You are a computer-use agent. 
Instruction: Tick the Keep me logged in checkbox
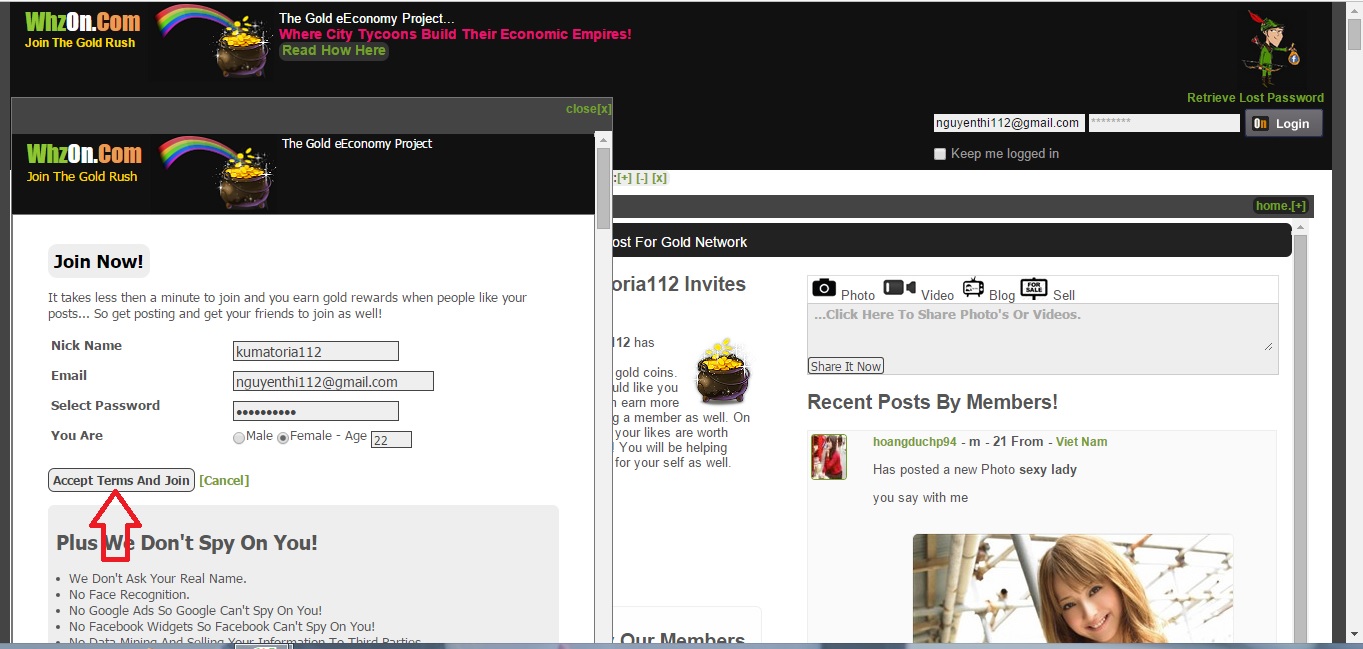(x=939, y=154)
